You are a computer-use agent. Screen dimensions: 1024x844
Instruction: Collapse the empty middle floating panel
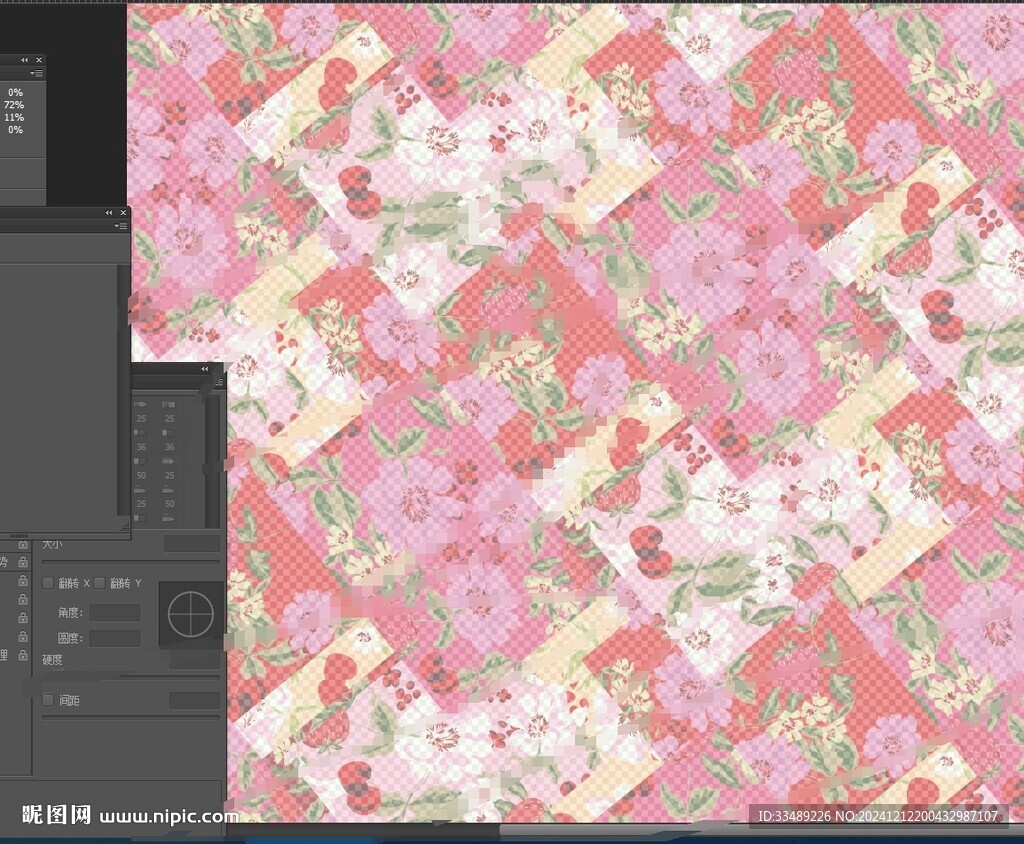coord(109,213)
